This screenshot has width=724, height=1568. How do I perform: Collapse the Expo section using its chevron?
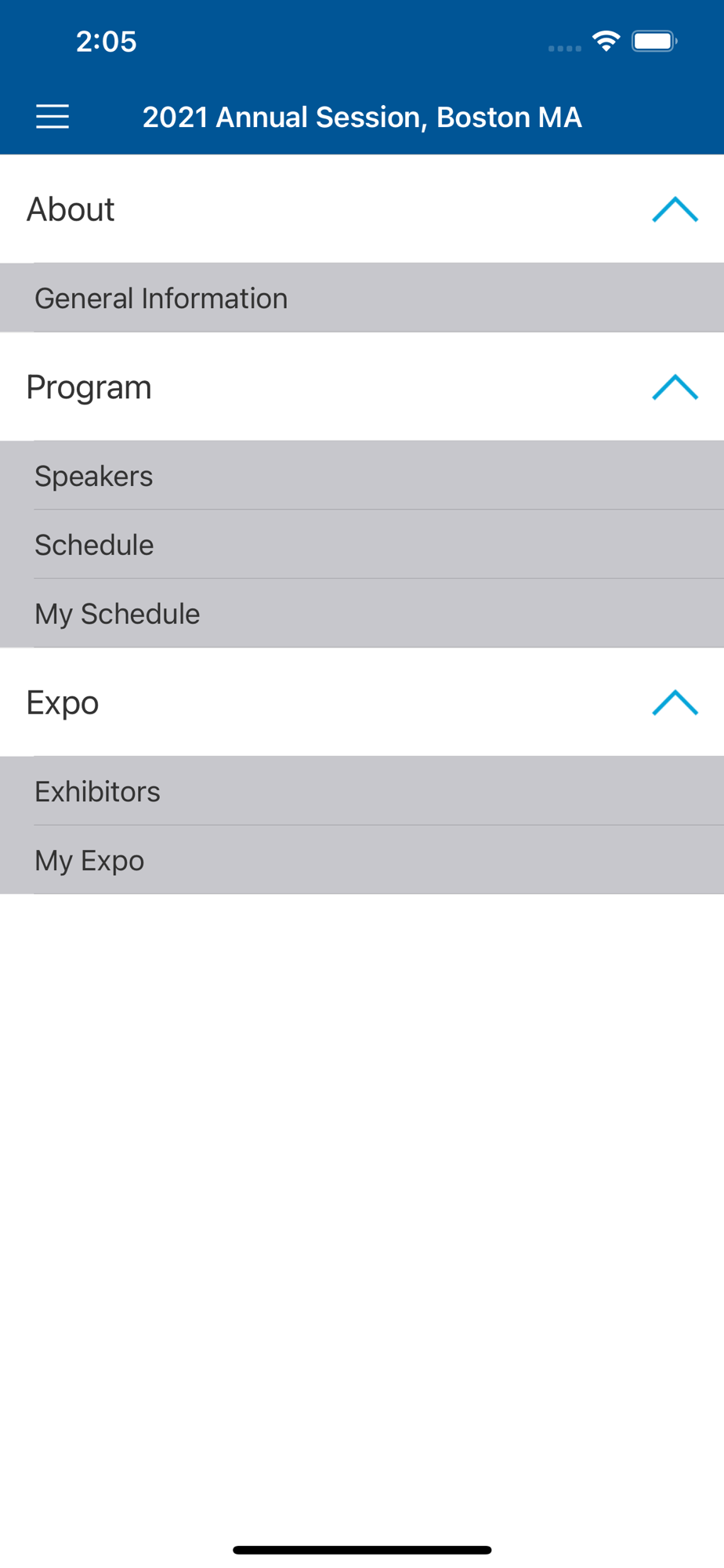point(675,702)
